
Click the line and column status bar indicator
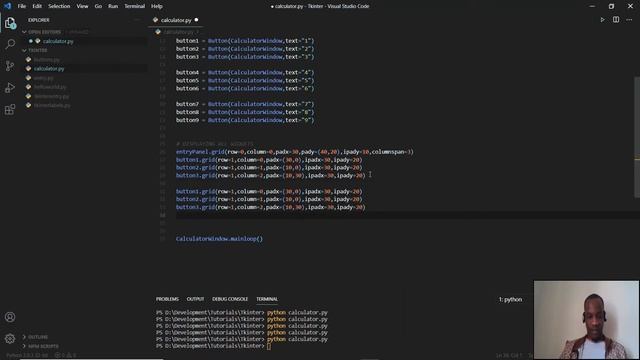pyautogui.click(x=509, y=356)
